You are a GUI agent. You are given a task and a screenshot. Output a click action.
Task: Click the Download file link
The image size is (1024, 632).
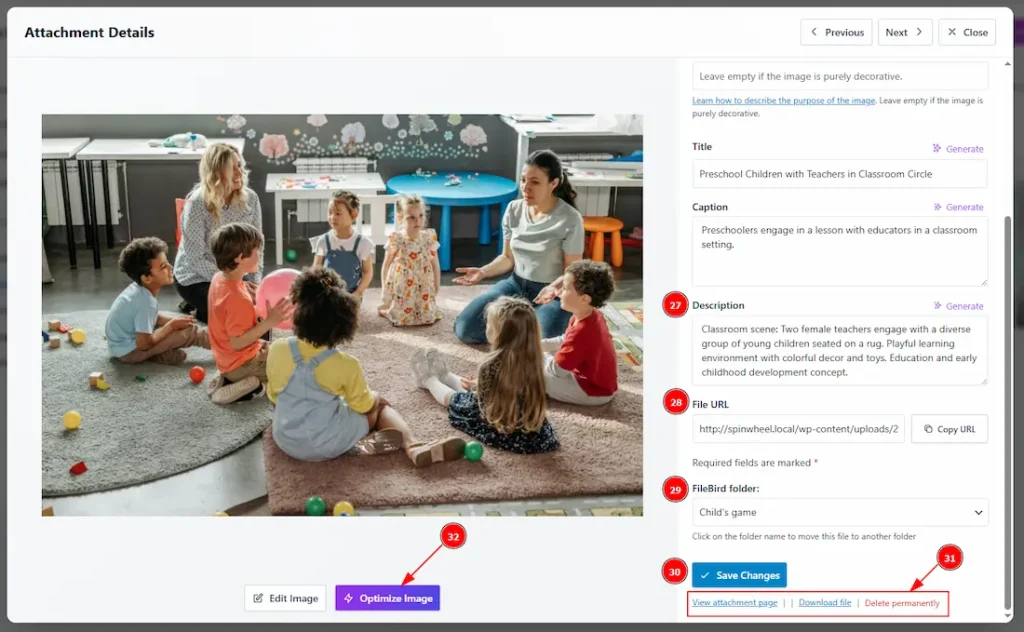point(824,603)
